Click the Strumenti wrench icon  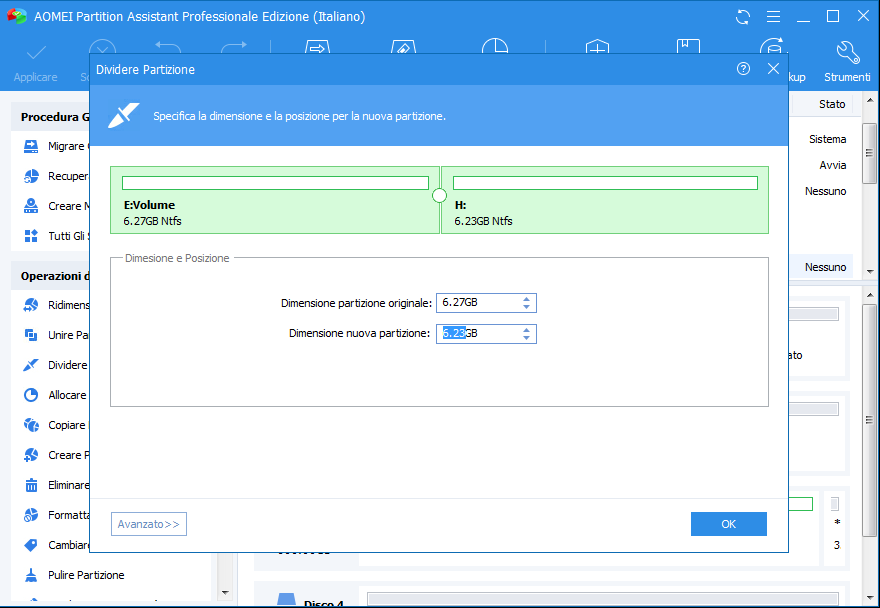click(847, 52)
